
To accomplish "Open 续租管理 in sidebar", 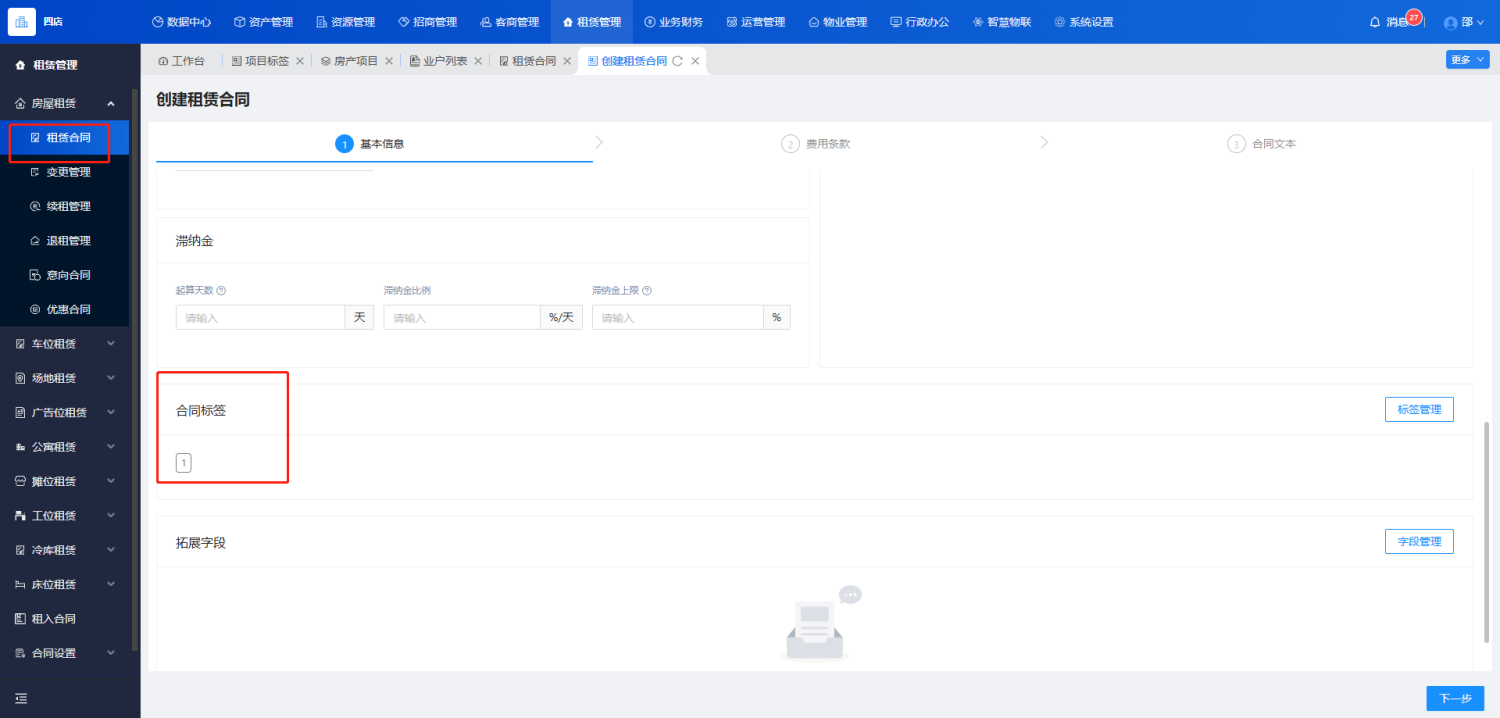I will [65, 206].
